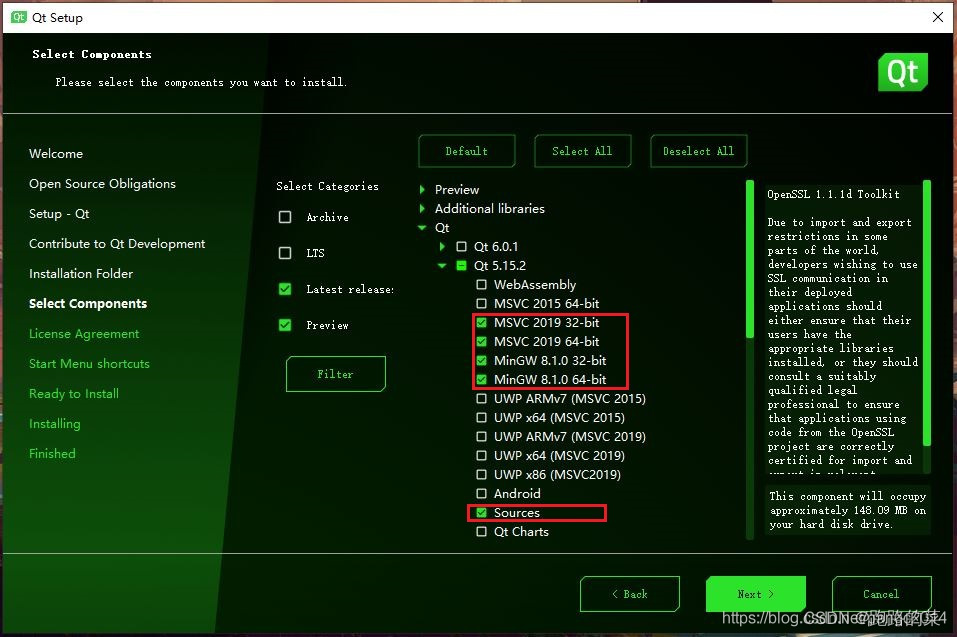Click the Select All button
Screen dimensions: 957x637
pyautogui.click(x=582, y=151)
